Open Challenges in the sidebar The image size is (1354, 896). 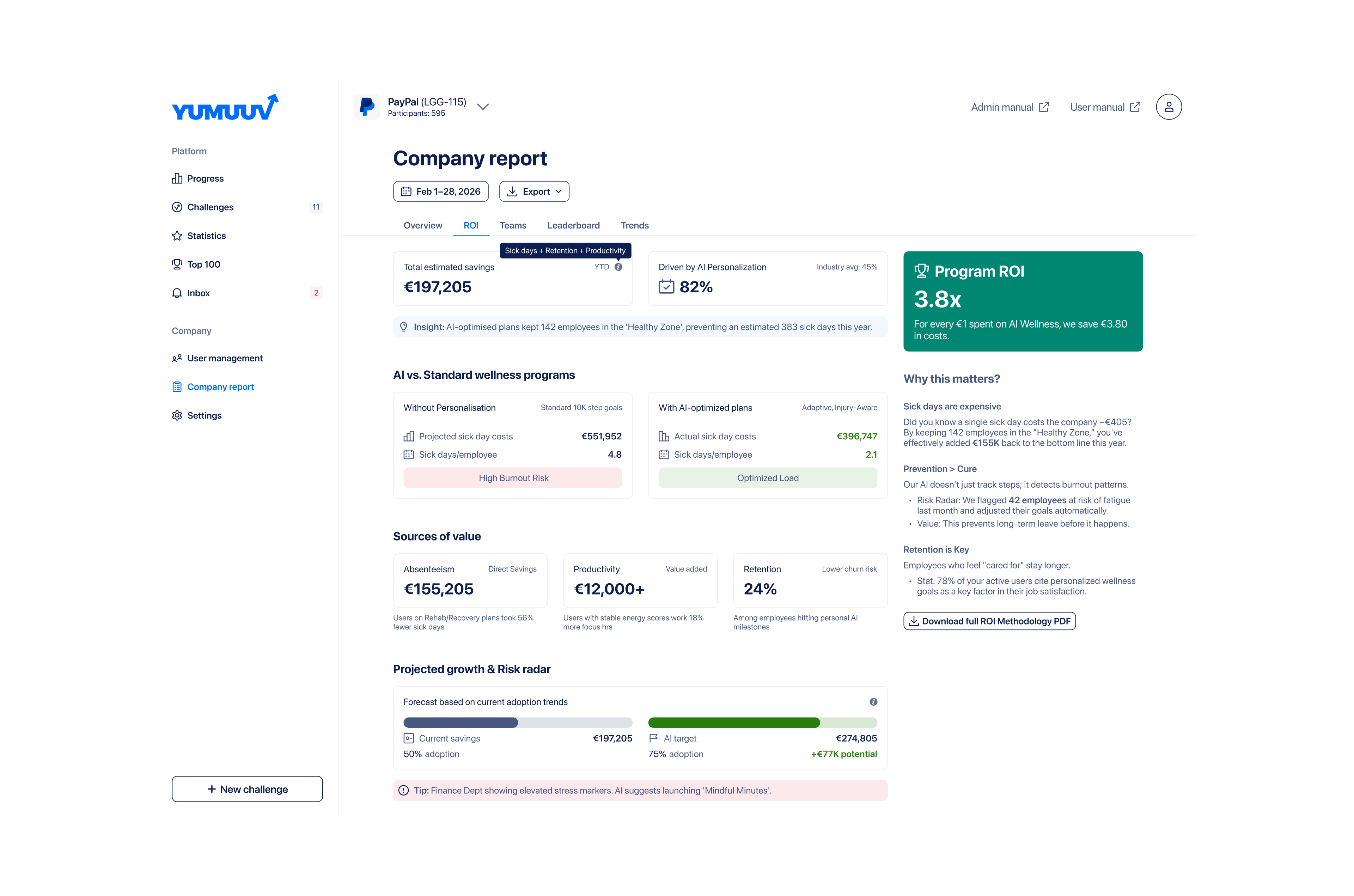(x=210, y=207)
